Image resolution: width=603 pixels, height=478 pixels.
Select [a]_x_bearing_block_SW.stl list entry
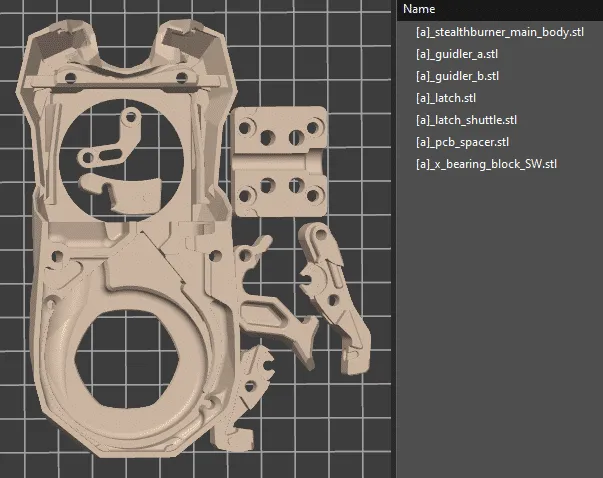(x=480, y=164)
